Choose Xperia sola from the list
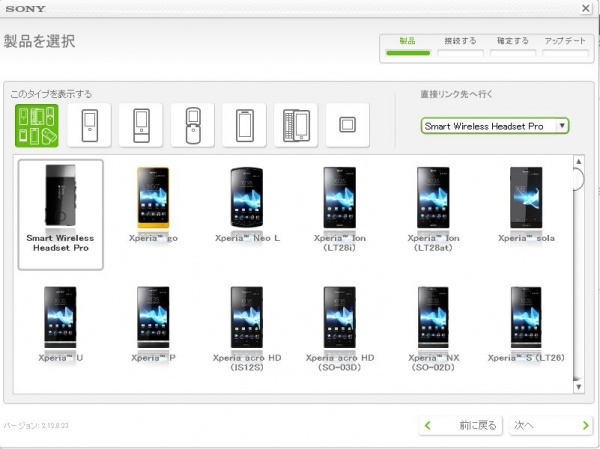 [526, 200]
